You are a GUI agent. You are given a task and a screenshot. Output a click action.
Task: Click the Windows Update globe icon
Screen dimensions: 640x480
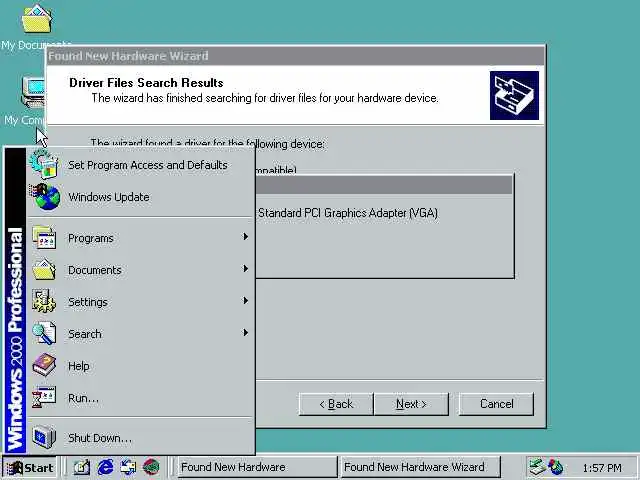tap(45, 197)
